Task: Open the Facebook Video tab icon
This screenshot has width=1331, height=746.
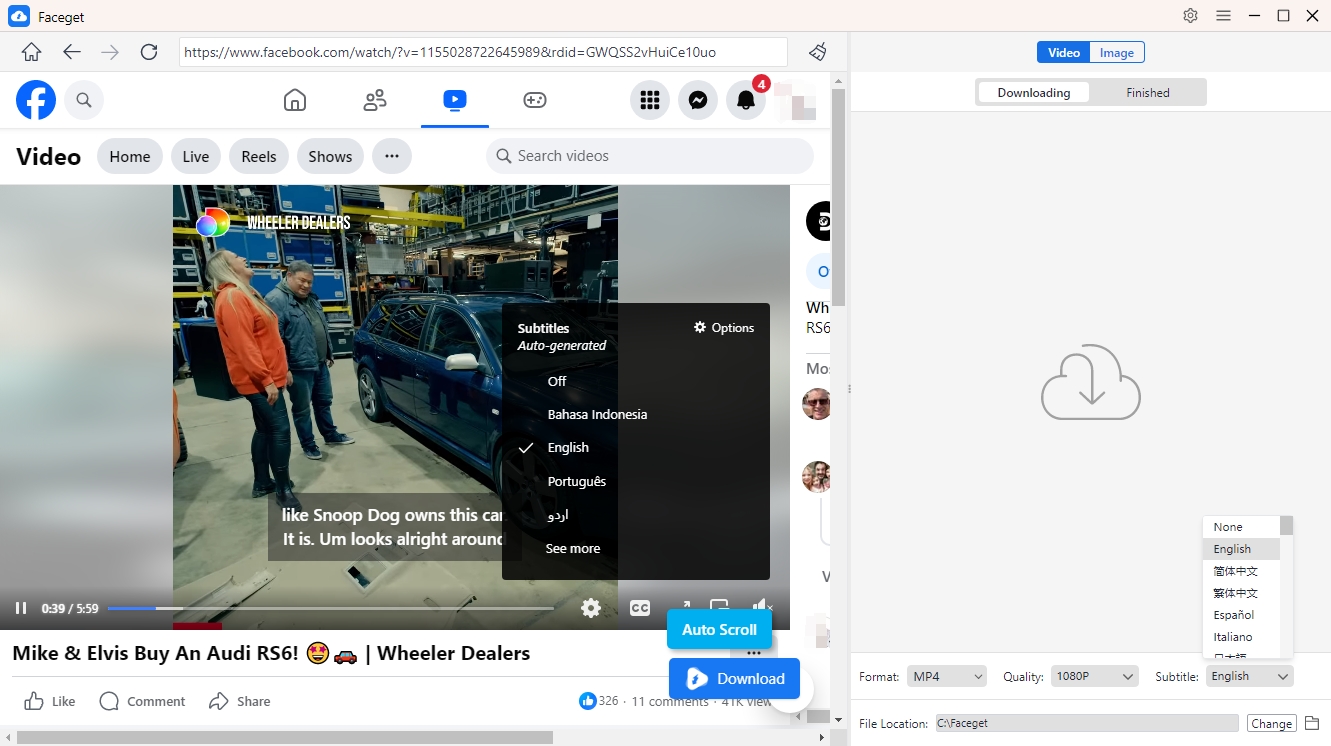Action: (x=455, y=100)
